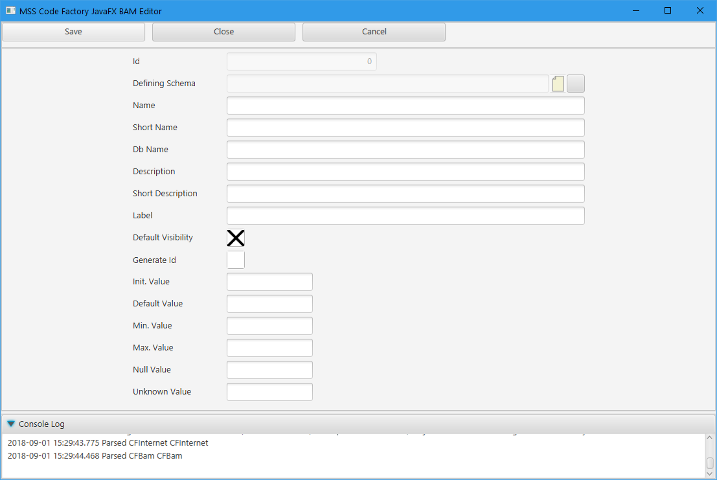
Task: Click the Description input field
Action: click(x=405, y=172)
